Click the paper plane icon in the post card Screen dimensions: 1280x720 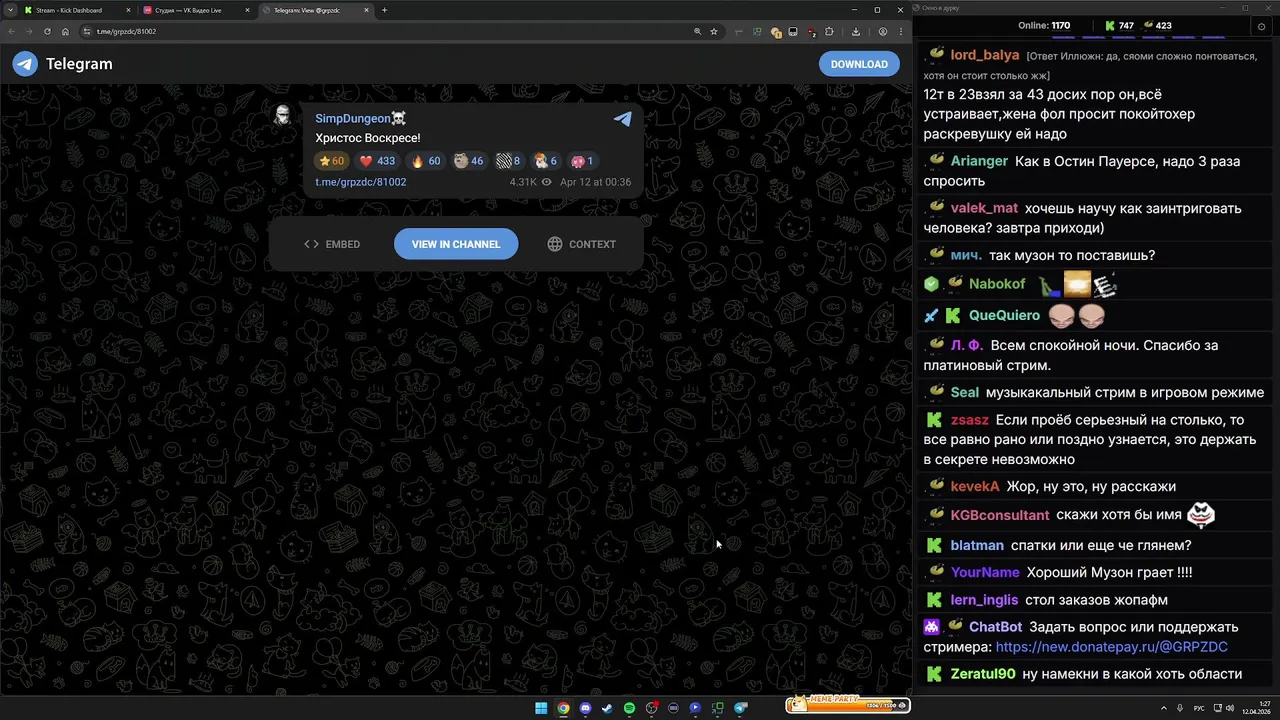622,119
